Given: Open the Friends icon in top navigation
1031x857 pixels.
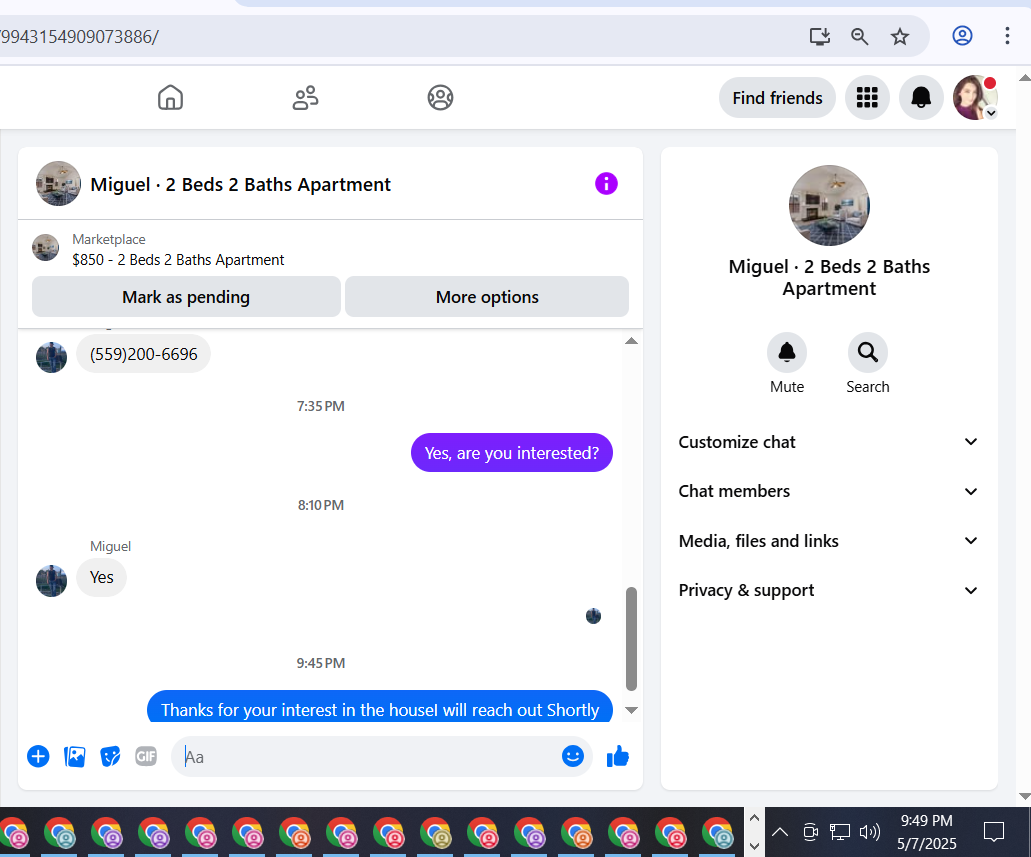Looking at the screenshot, I should [x=305, y=97].
